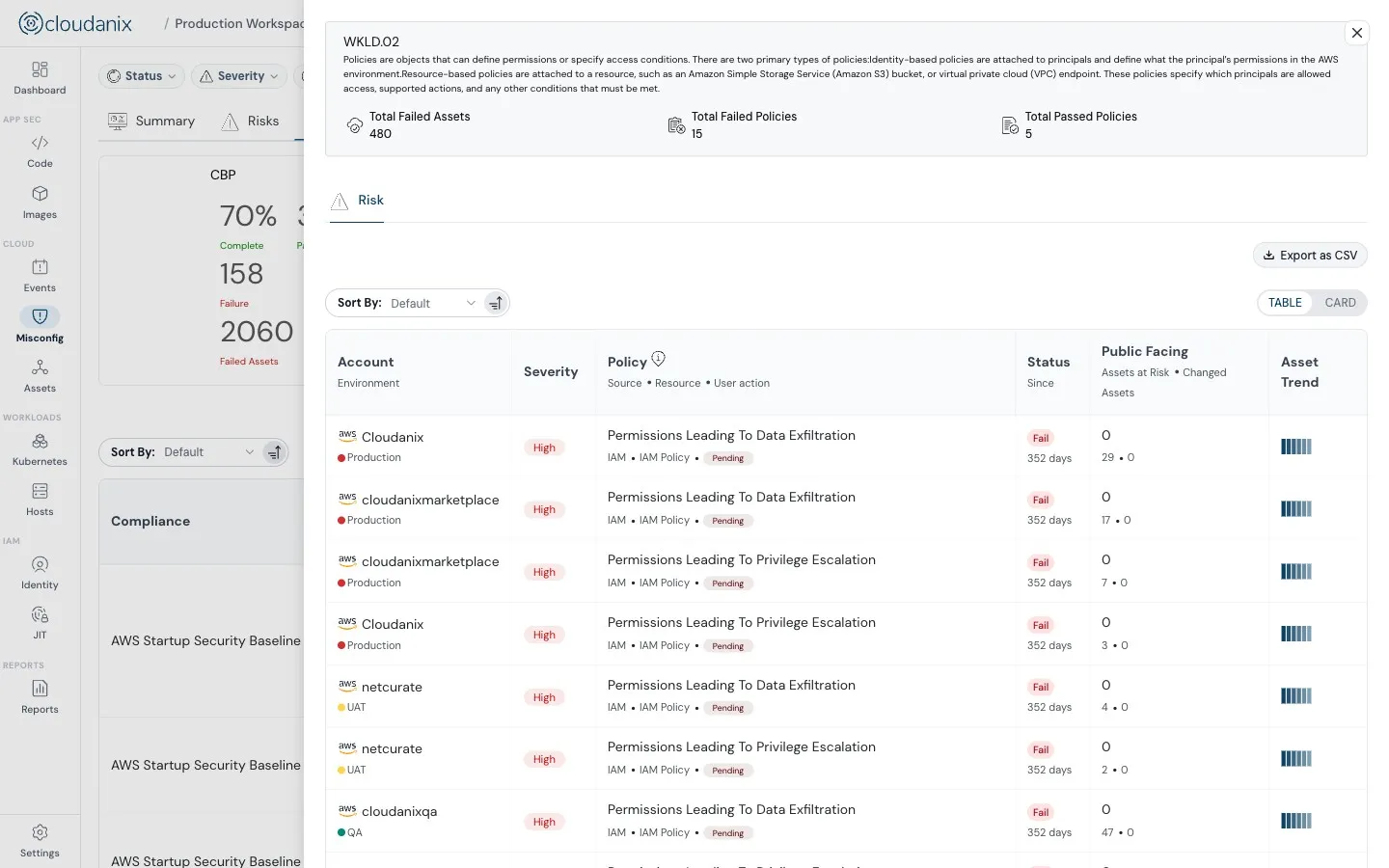Image resolution: width=1389 pixels, height=868 pixels.
Task: Click the Total Failed Policies icon
Action: point(676,125)
